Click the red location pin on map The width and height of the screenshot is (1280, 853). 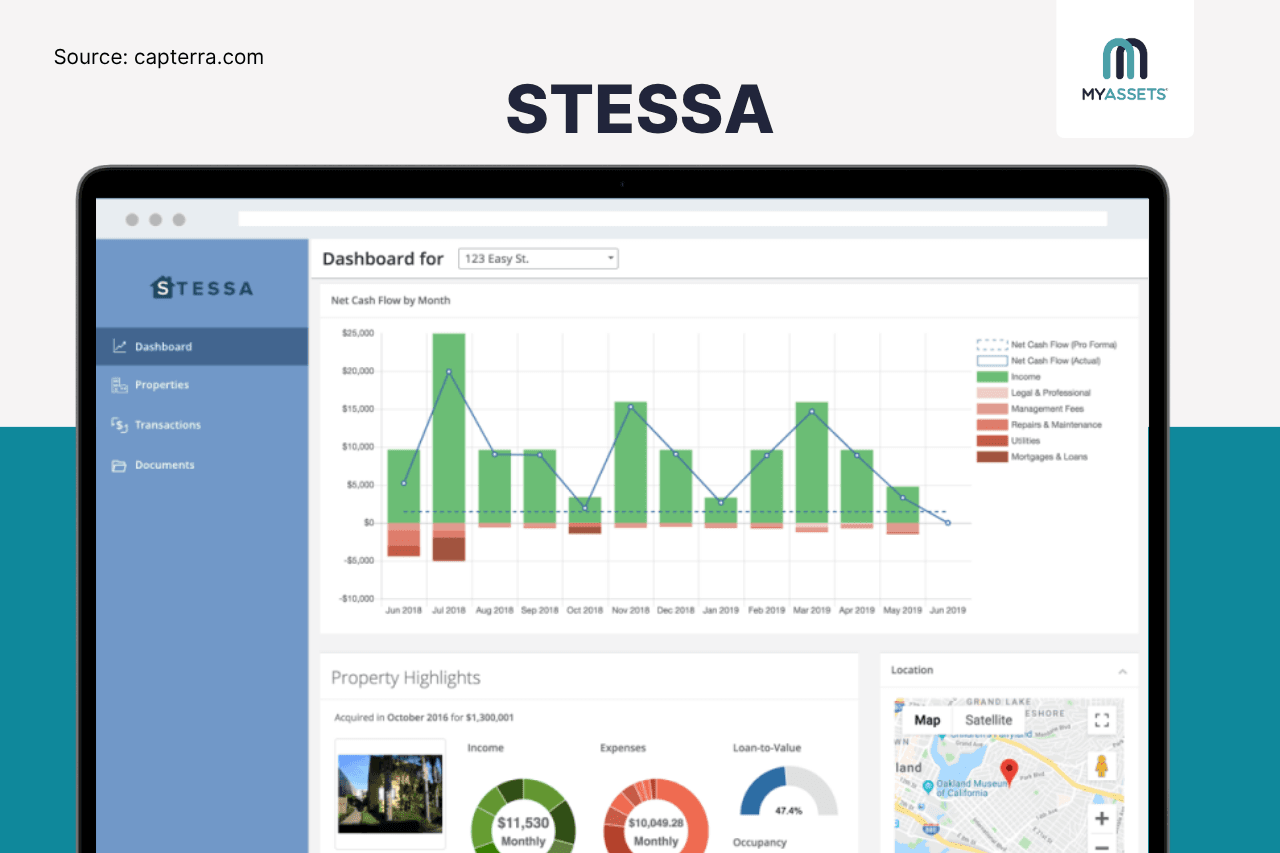(x=1009, y=772)
